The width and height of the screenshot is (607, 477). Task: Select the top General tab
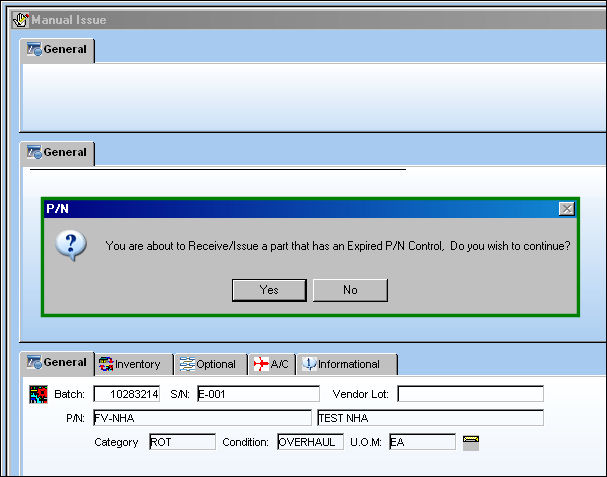click(x=57, y=50)
